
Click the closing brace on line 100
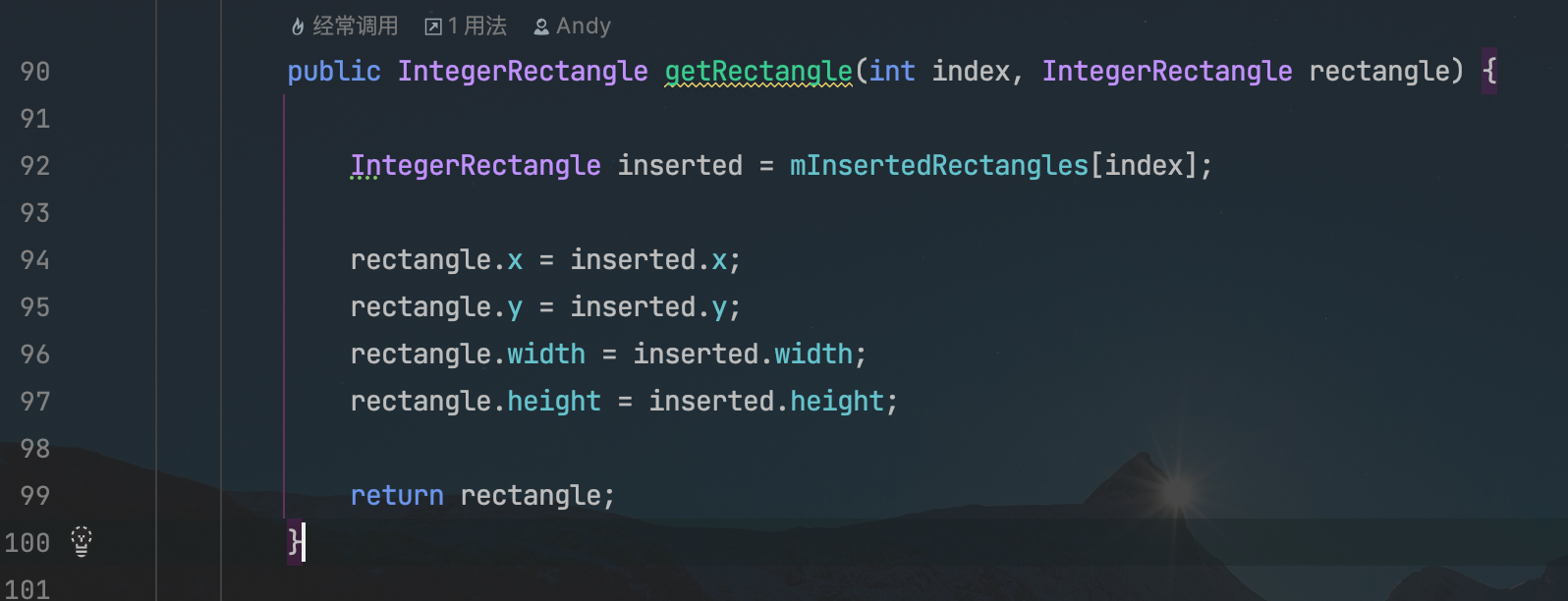pos(294,542)
